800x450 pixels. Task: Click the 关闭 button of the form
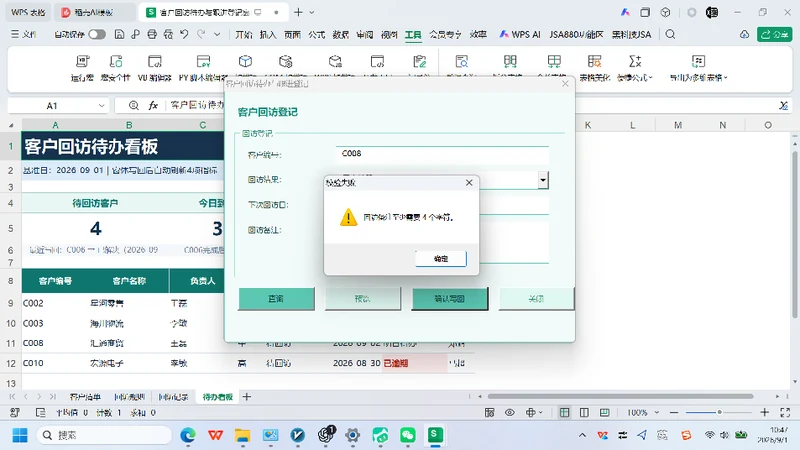(x=536, y=298)
